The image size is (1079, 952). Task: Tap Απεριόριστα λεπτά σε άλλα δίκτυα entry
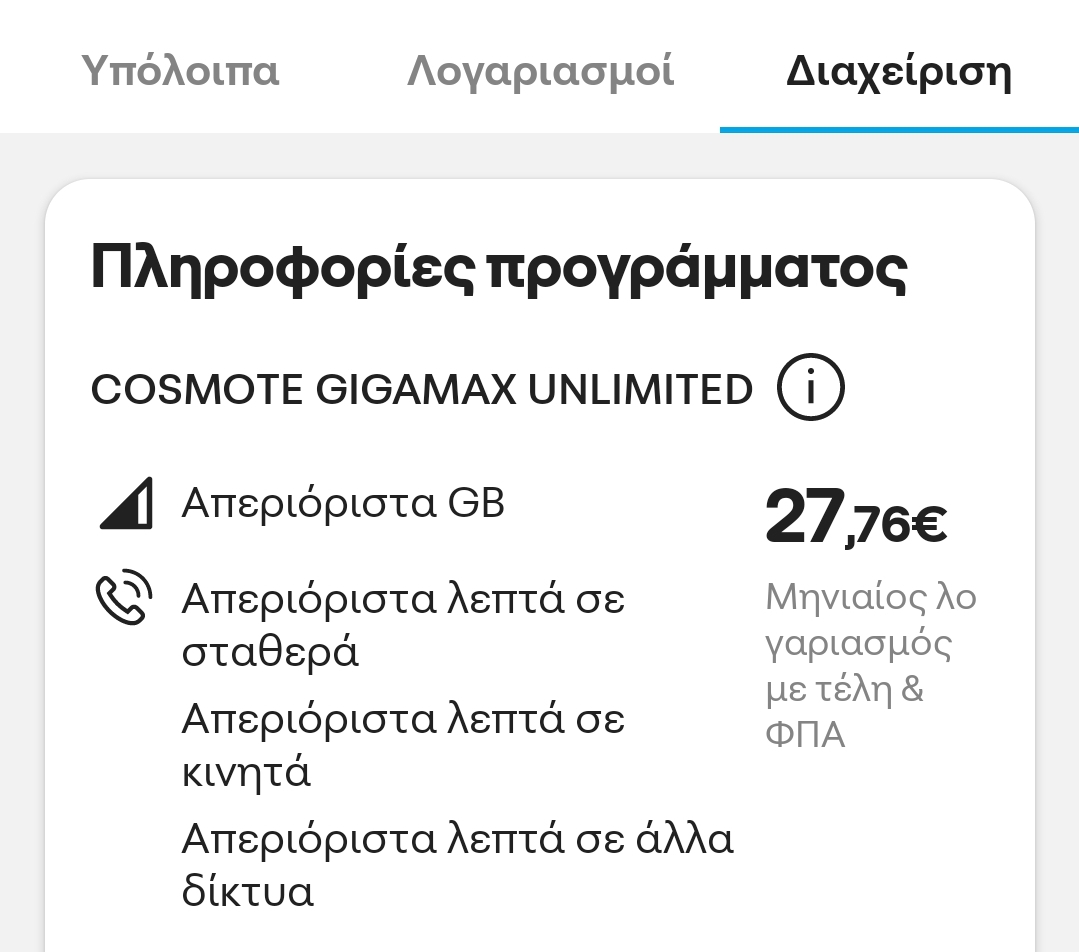457,865
